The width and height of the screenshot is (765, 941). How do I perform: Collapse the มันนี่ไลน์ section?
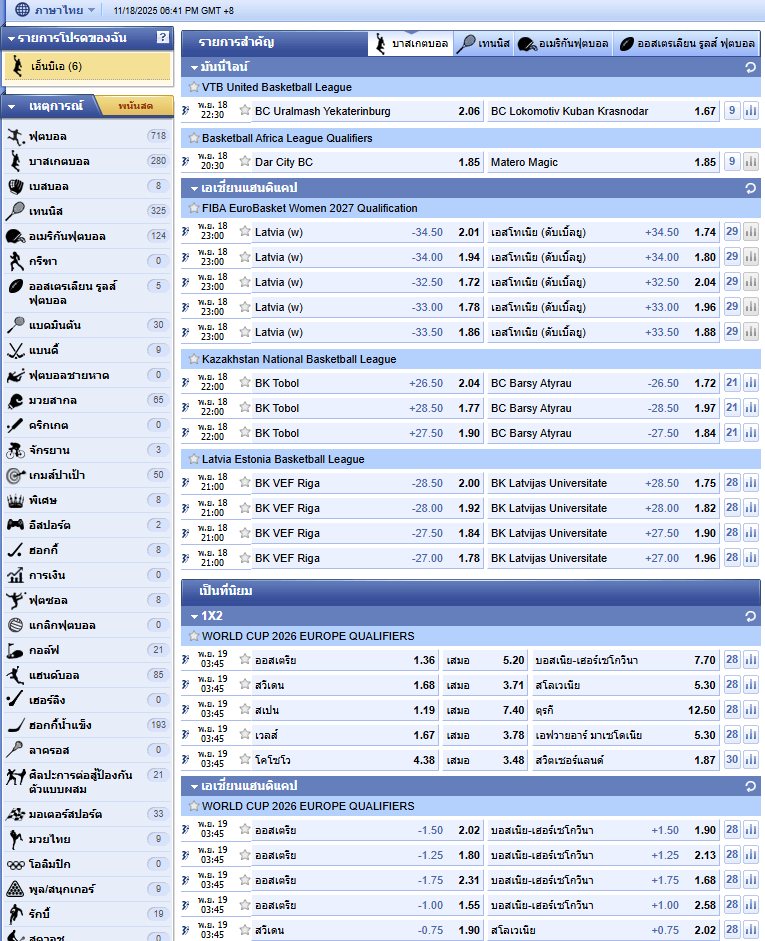pyautogui.click(x=195, y=67)
